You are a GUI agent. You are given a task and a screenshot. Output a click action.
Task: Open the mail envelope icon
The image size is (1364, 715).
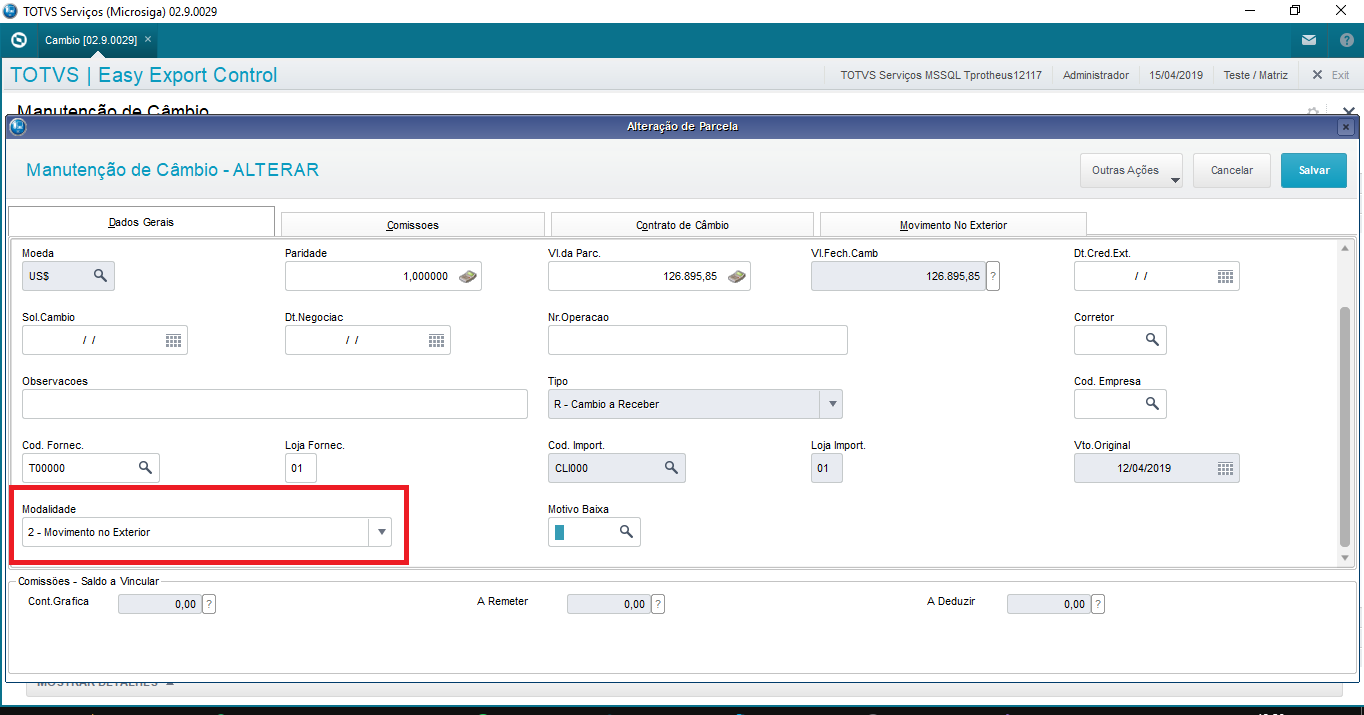point(1309,41)
